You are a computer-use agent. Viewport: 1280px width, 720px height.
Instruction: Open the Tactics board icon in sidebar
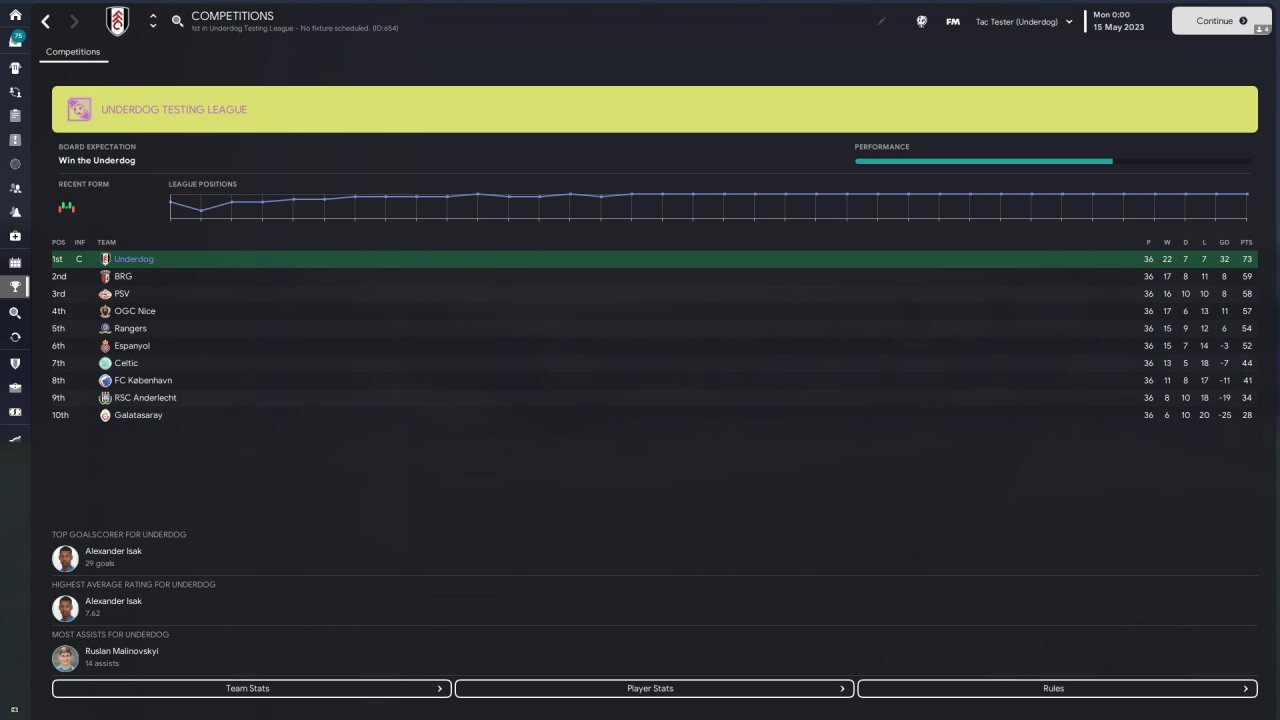pos(15,140)
